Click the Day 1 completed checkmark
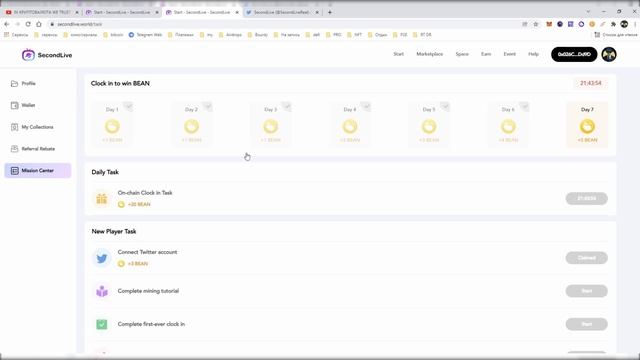The width and height of the screenshot is (640, 360). coord(129,107)
